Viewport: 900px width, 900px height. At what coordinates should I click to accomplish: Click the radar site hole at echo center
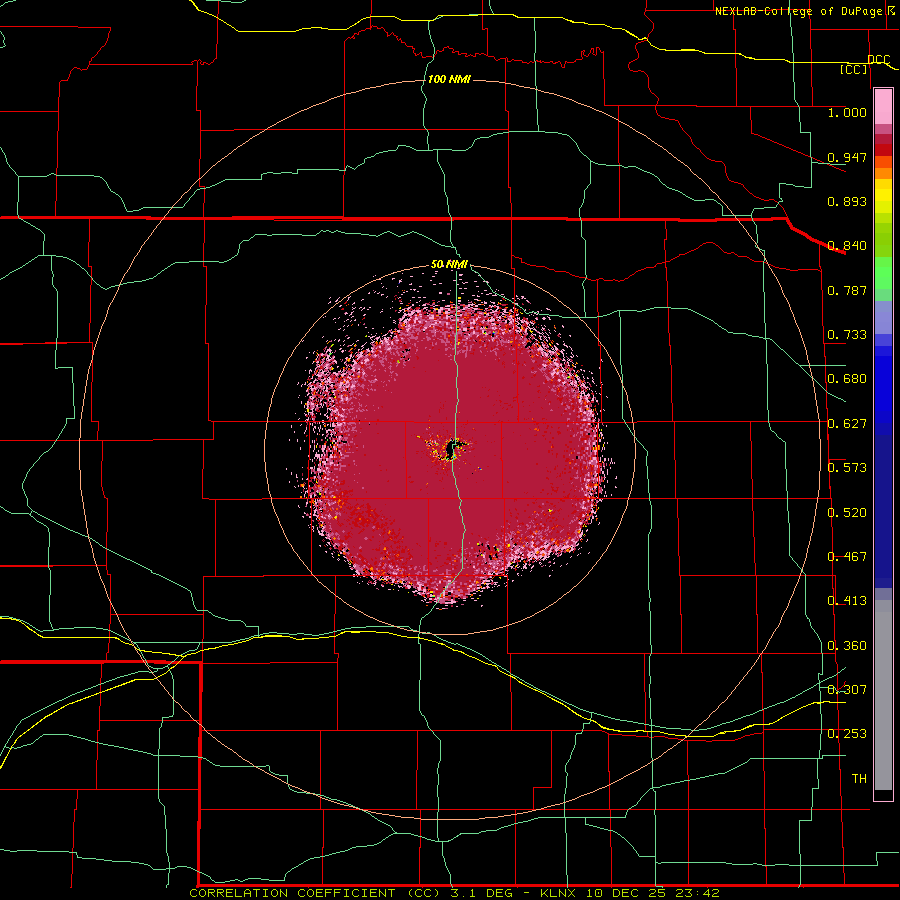tap(453, 449)
